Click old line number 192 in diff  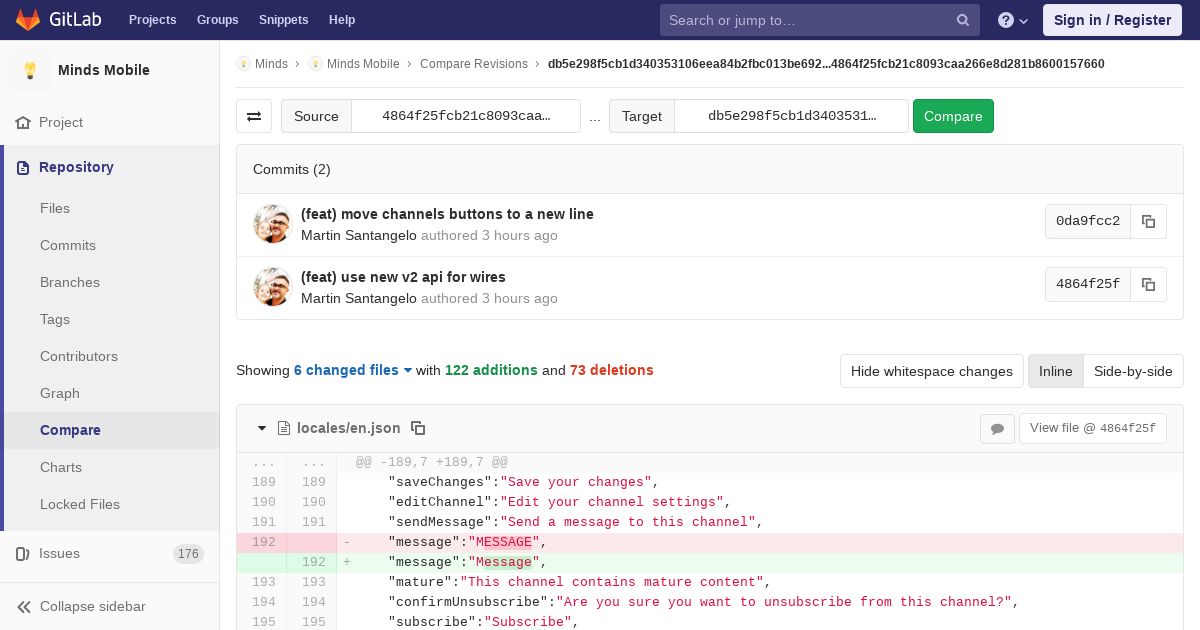pyautogui.click(x=263, y=542)
